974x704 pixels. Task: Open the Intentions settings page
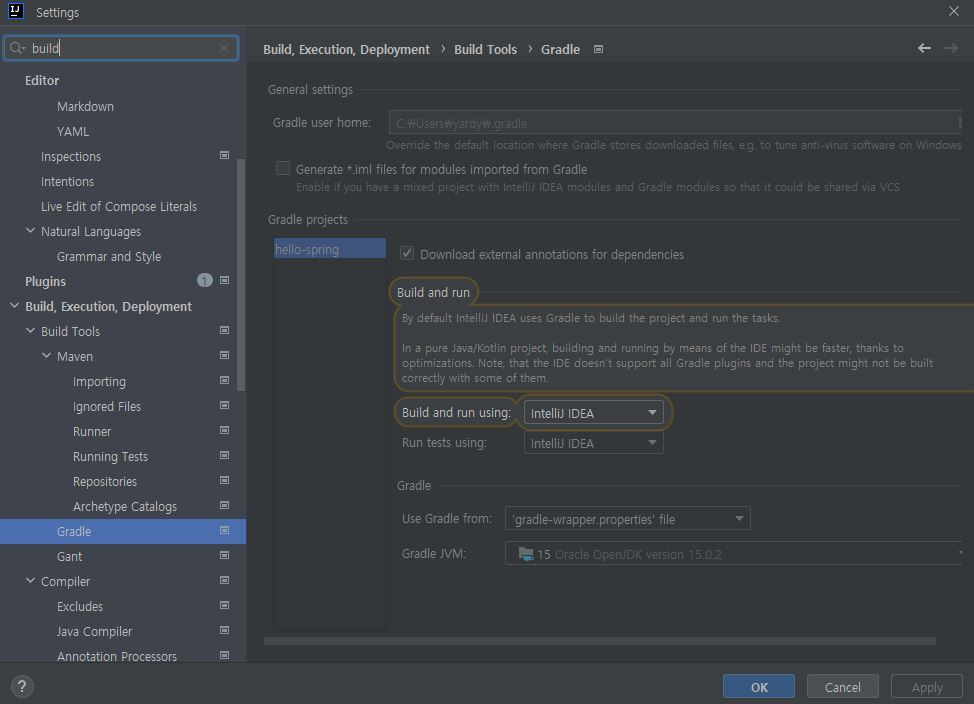click(x=67, y=181)
